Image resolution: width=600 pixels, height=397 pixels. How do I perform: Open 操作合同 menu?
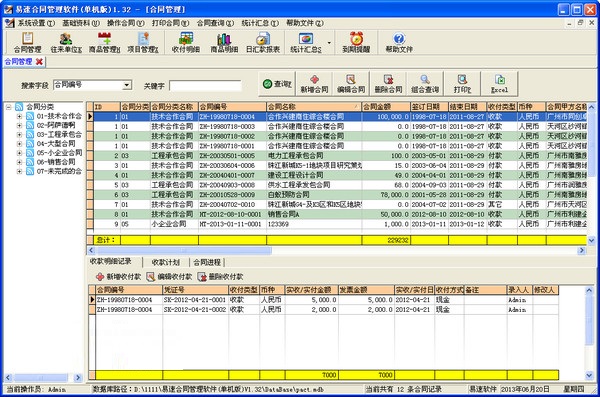click(x=126, y=23)
